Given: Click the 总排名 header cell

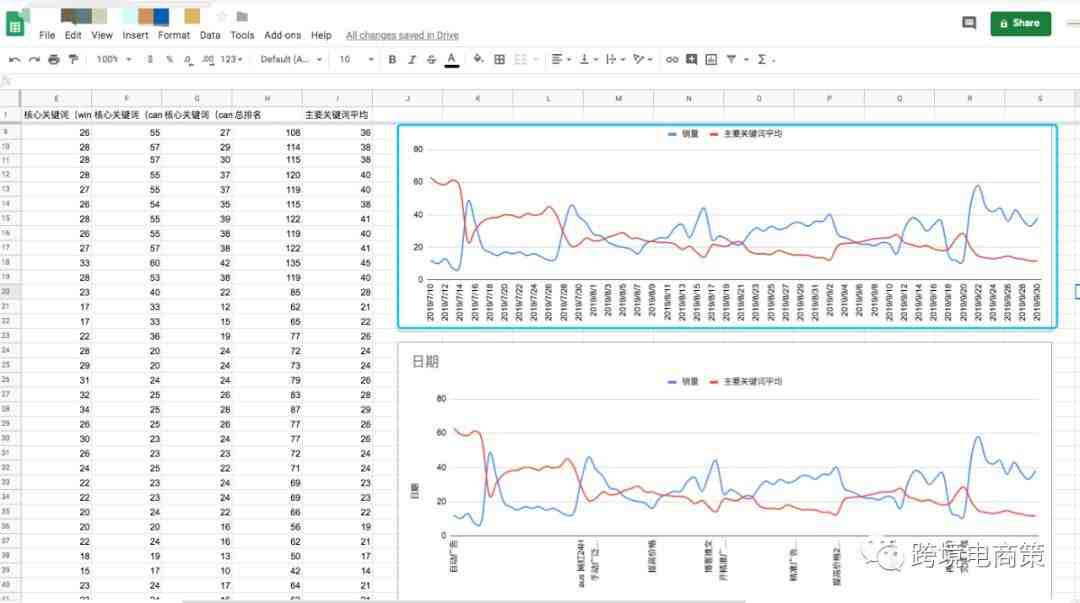Looking at the screenshot, I should [267, 115].
